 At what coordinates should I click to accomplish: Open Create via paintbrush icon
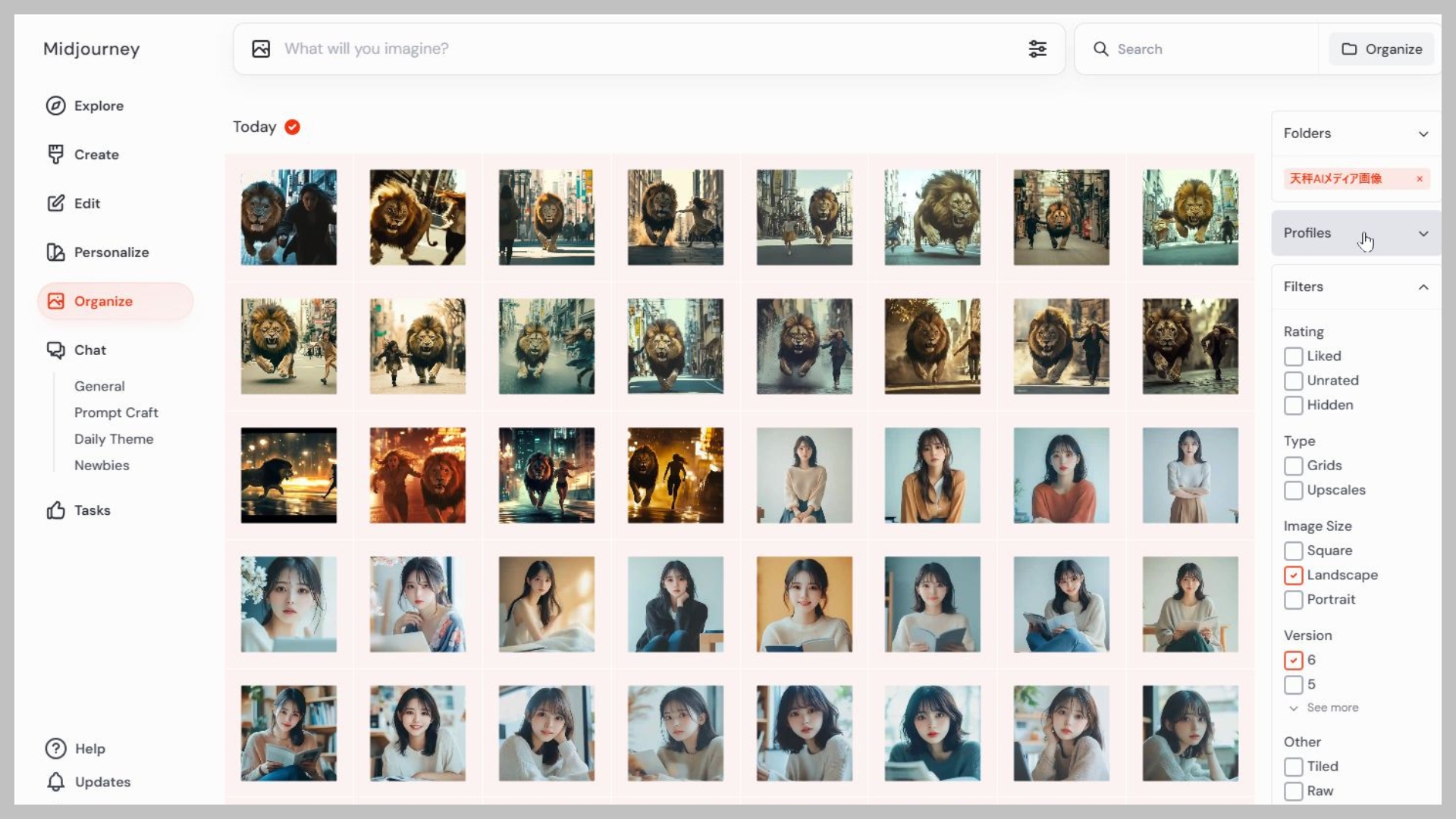[x=55, y=154]
